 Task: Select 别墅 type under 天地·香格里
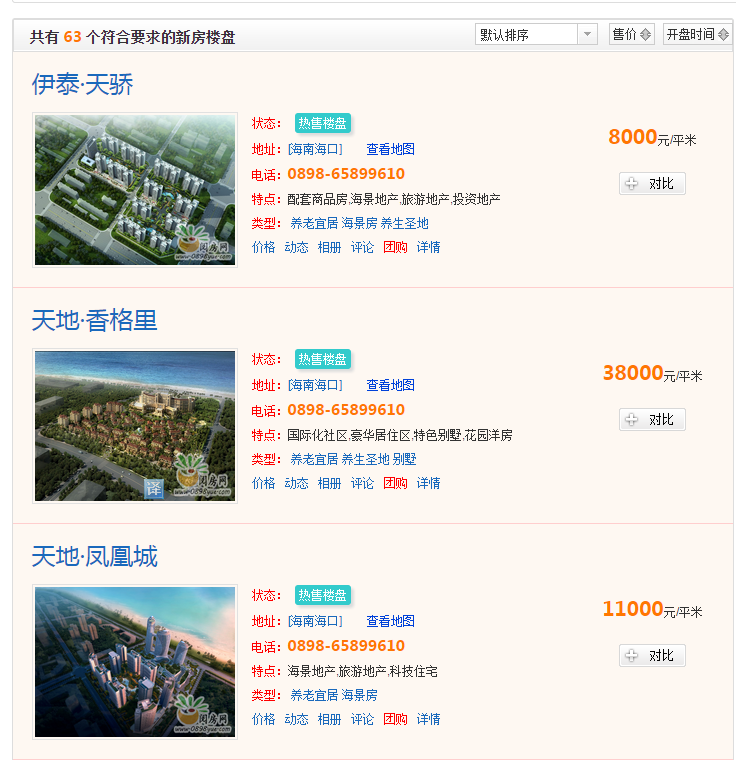tap(404, 459)
